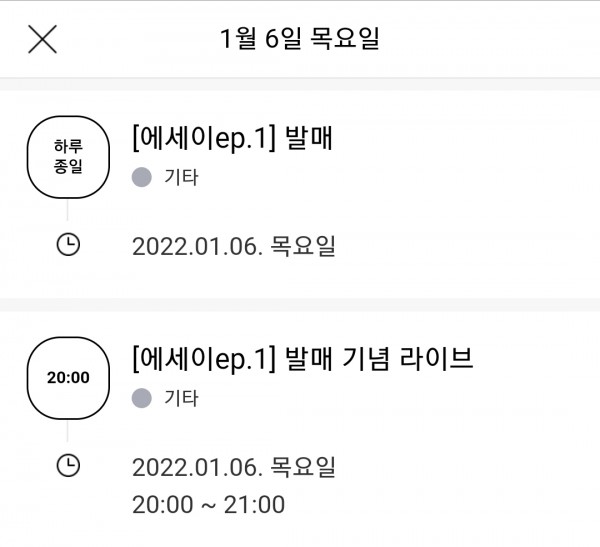
Task: Click clock icon under the 라이브 event
Action: [x=68, y=465]
